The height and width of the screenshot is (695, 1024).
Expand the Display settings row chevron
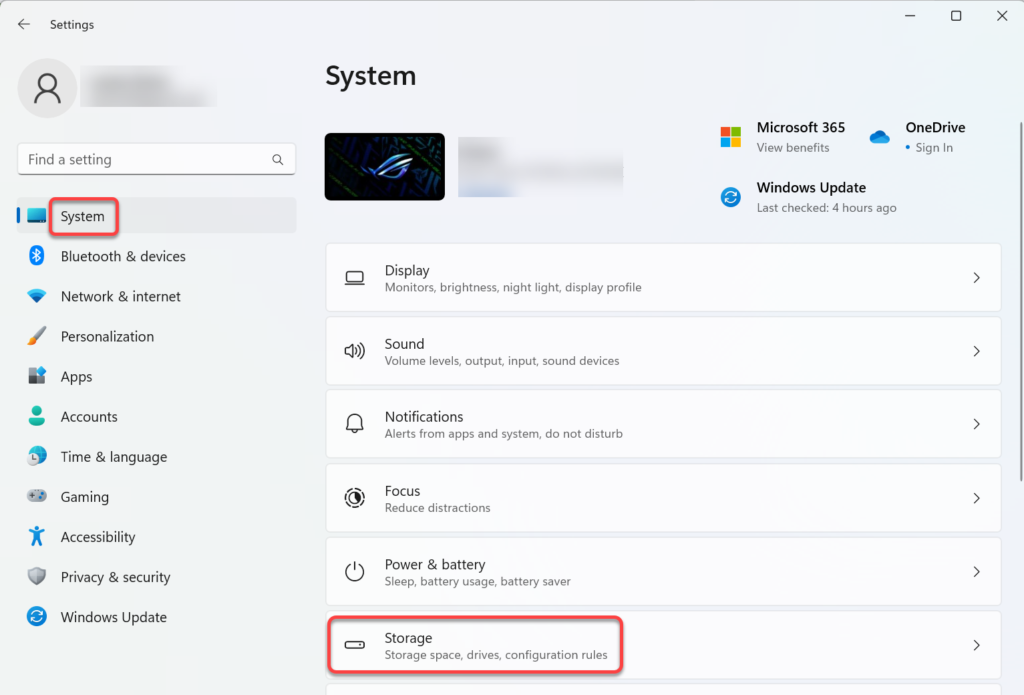(977, 277)
